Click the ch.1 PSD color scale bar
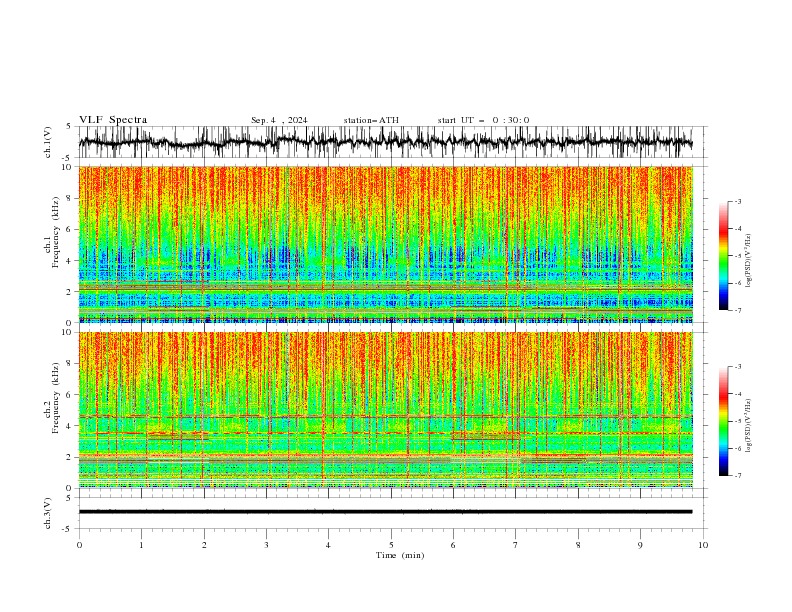This screenshot has width=792, height=612. [723, 256]
